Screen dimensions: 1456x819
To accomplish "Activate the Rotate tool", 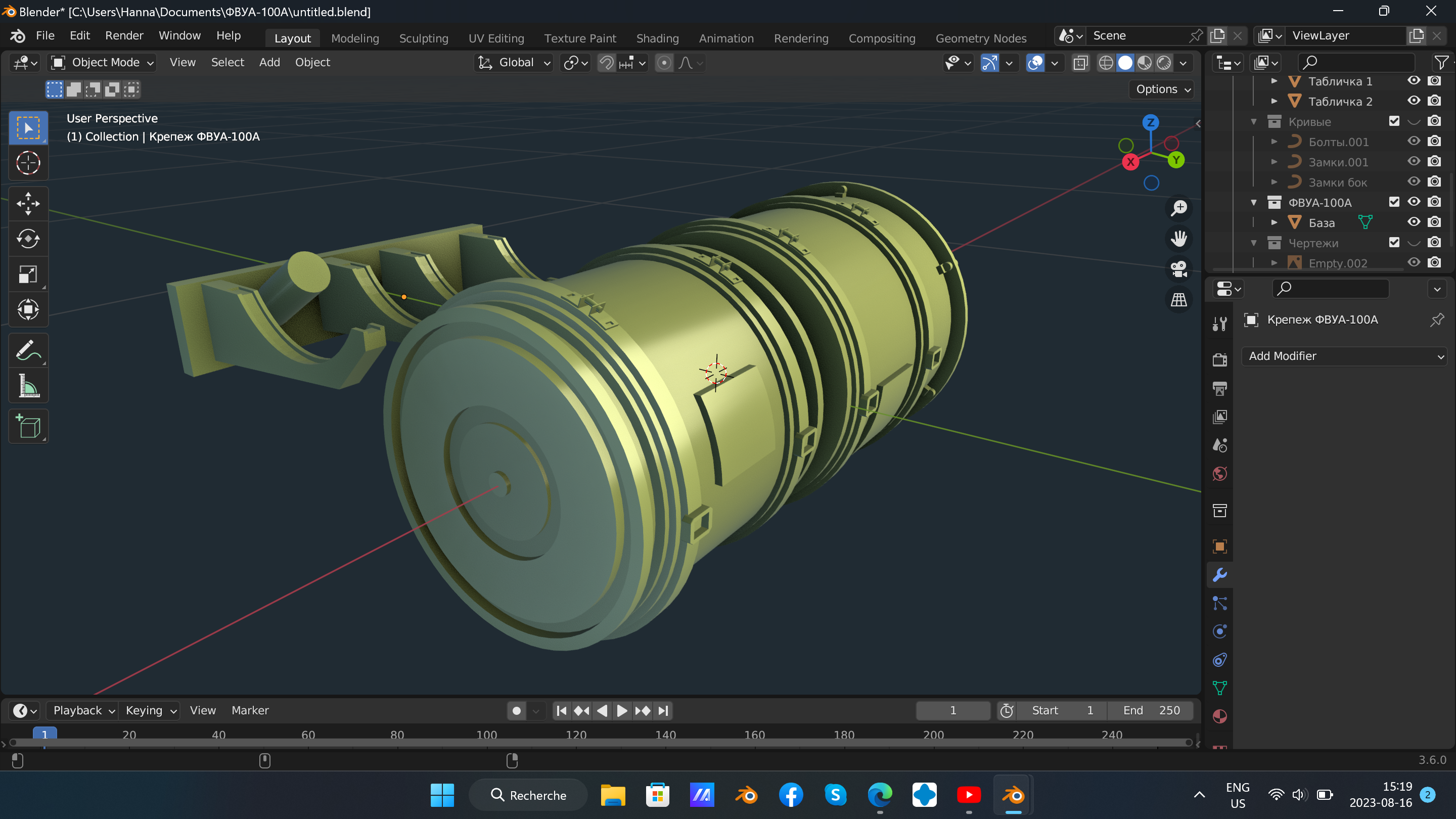I will [28, 239].
